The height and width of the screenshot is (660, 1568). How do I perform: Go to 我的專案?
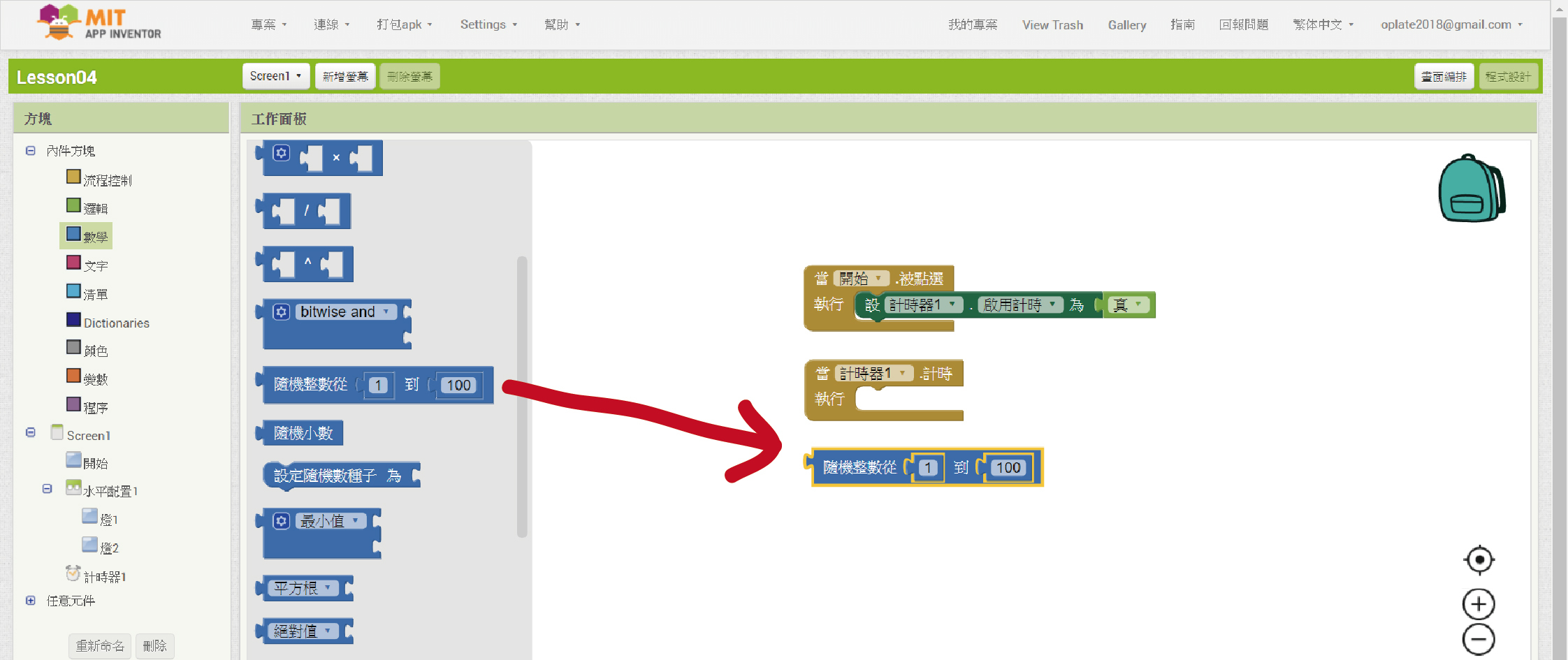pyautogui.click(x=973, y=24)
